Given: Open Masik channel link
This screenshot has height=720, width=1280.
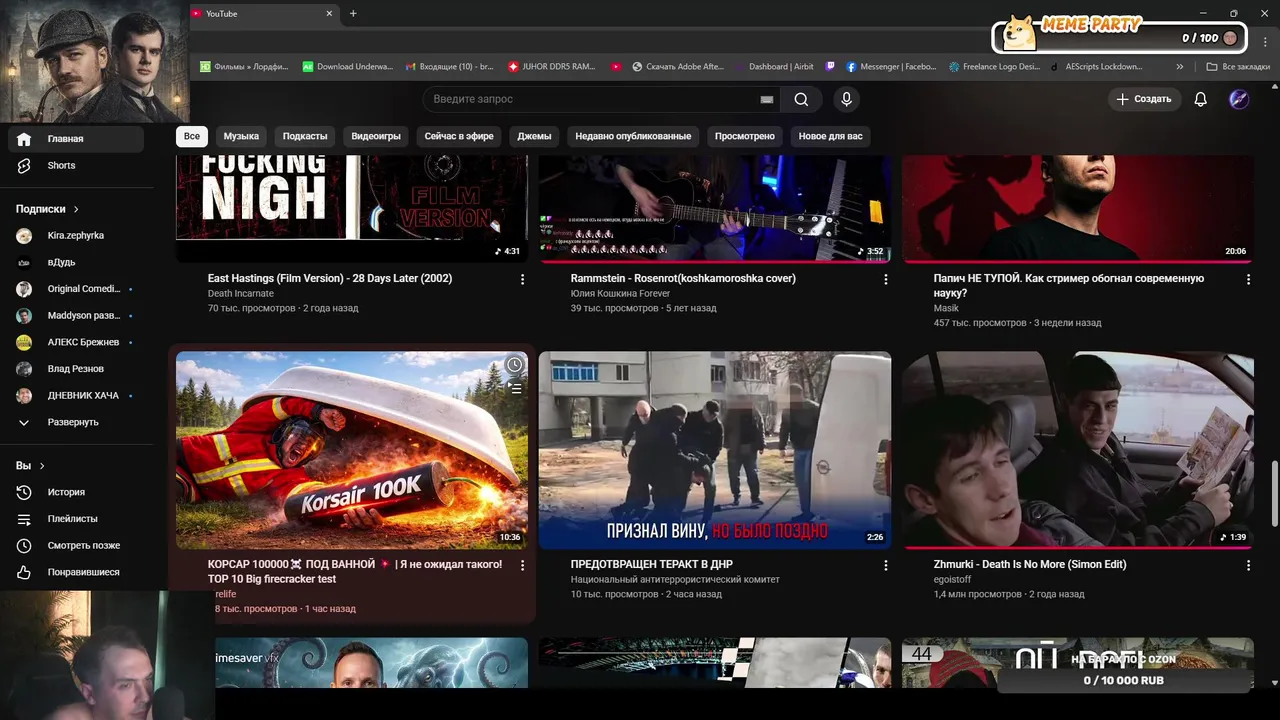Looking at the screenshot, I should pos(946,309).
